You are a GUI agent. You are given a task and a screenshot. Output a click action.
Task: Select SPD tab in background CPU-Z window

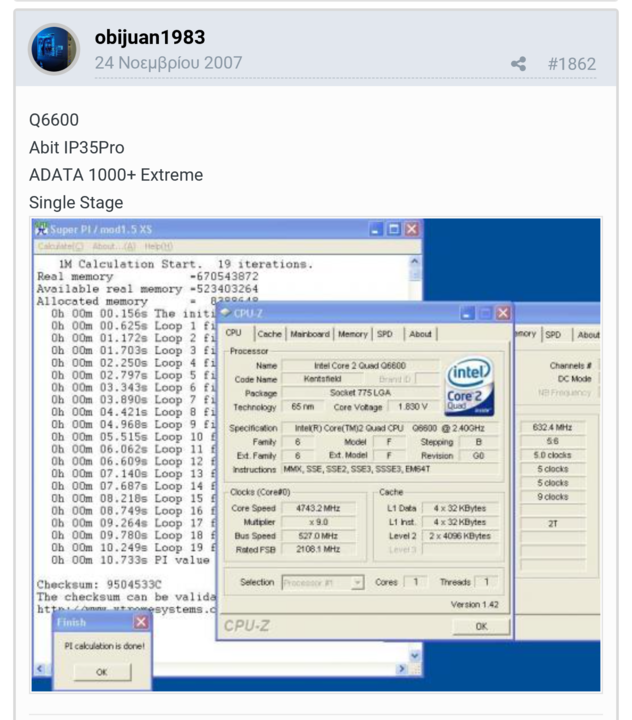tap(553, 335)
